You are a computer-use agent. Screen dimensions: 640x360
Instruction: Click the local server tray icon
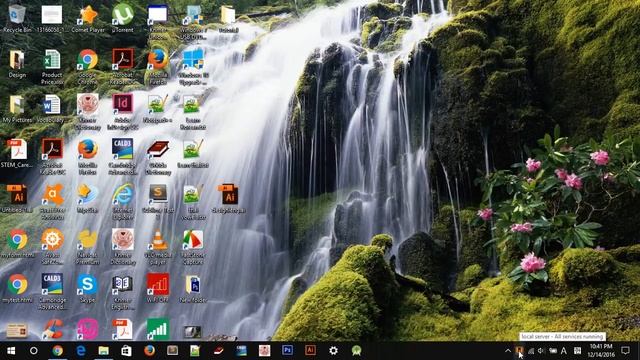(519, 351)
